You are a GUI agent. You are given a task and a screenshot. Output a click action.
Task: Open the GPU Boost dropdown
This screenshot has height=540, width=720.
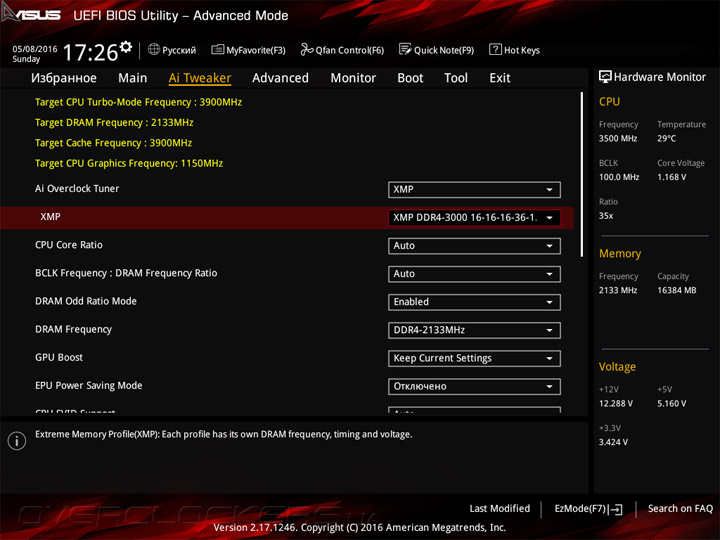(x=474, y=358)
